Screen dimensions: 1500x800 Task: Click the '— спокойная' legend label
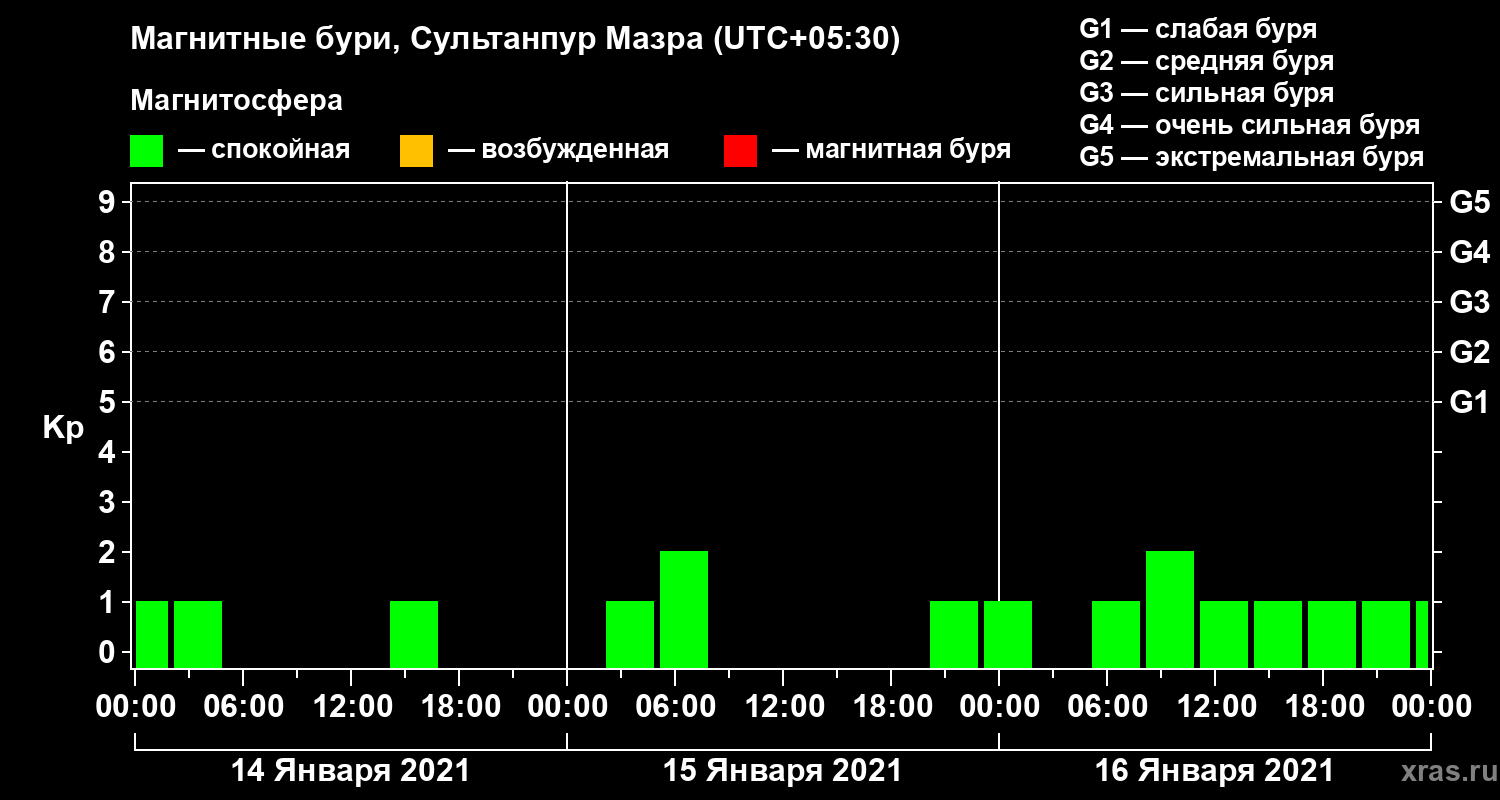click(x=264, y=151)
